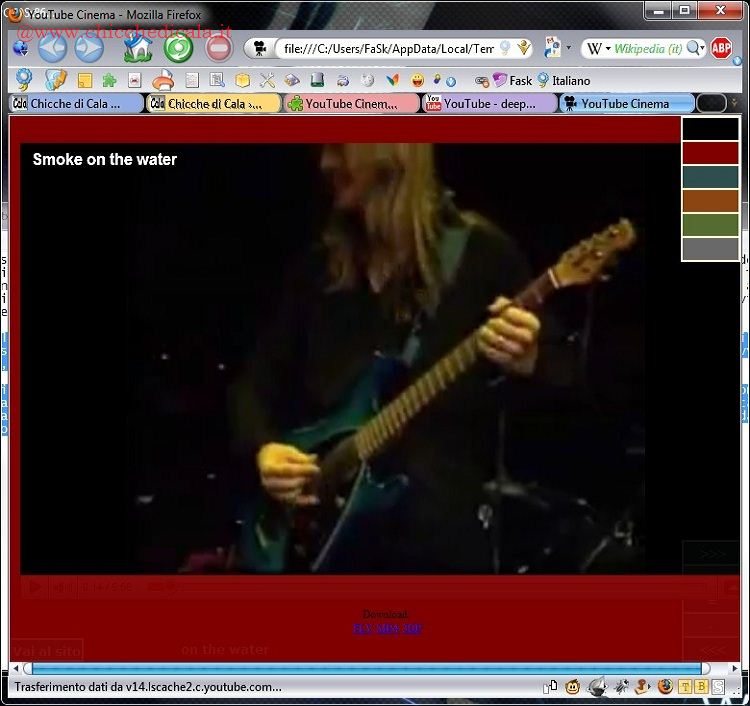Choose the orange-brown color swatch
Screen dimensions: 750x706
710,201
